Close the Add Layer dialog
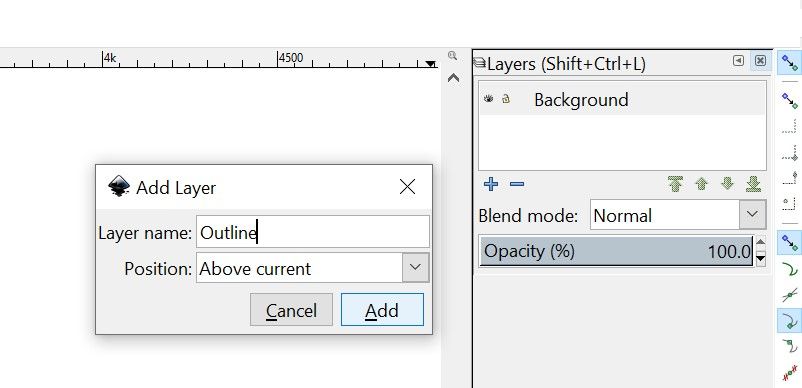The image size is (802, 388). click(x=407, y=187)
